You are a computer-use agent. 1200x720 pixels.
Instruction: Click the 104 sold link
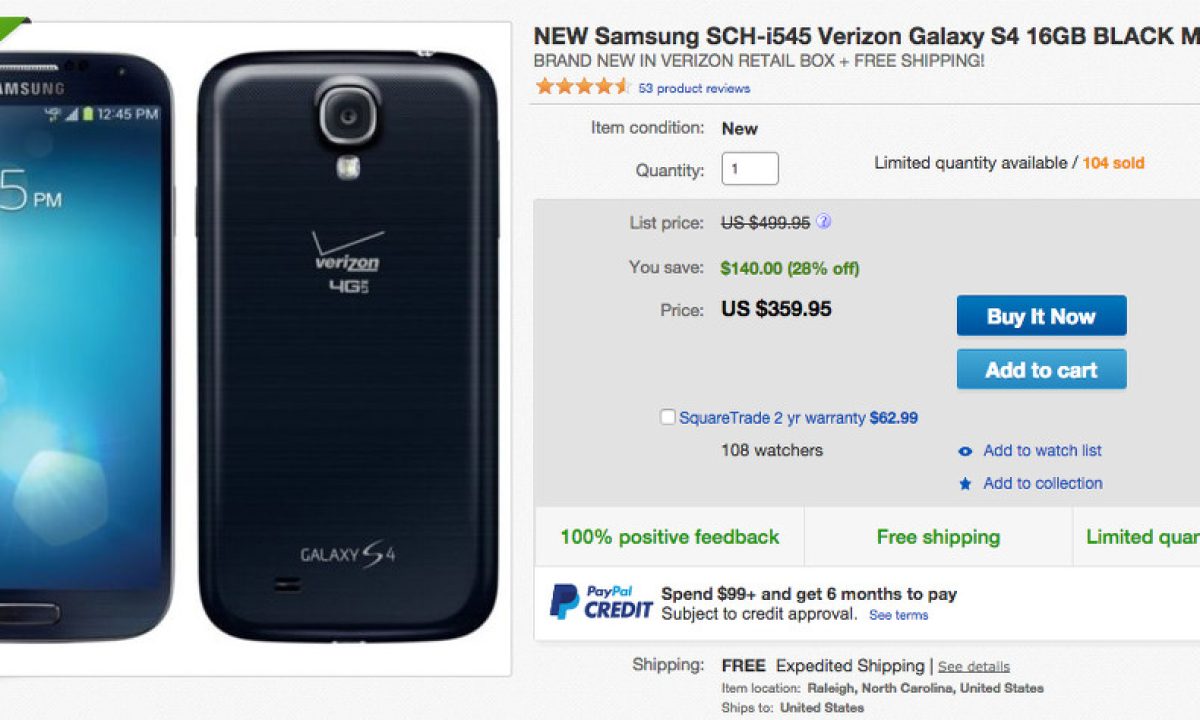tap(1113, 163)
